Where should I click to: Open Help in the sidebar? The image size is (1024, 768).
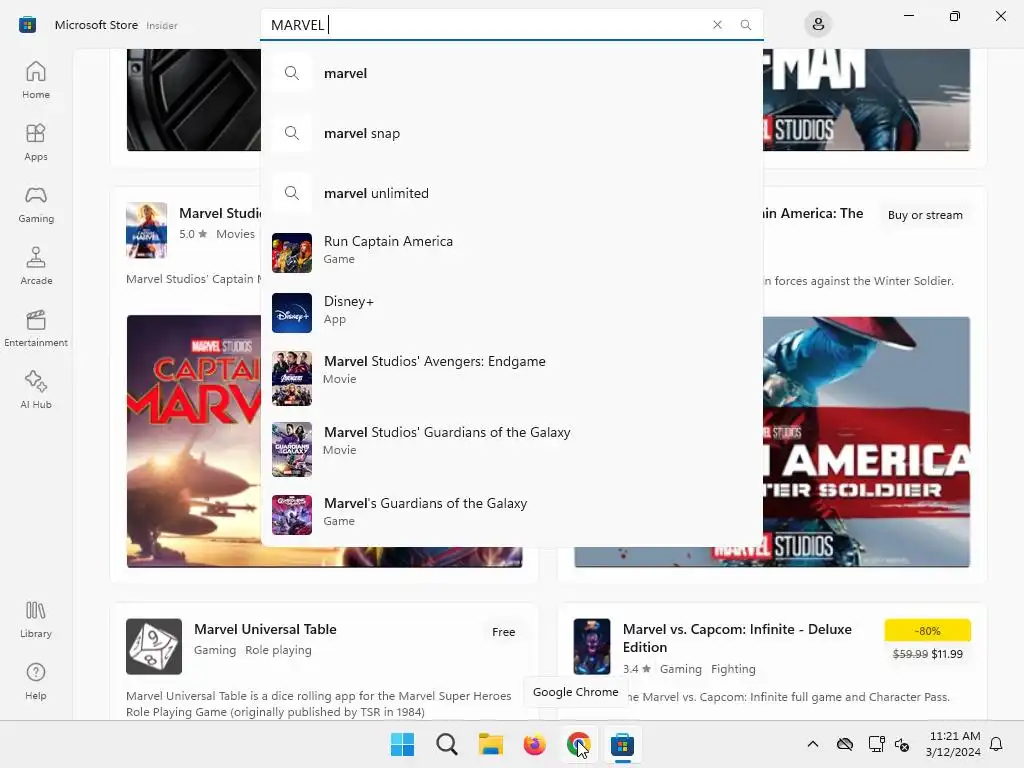point(36,681)
